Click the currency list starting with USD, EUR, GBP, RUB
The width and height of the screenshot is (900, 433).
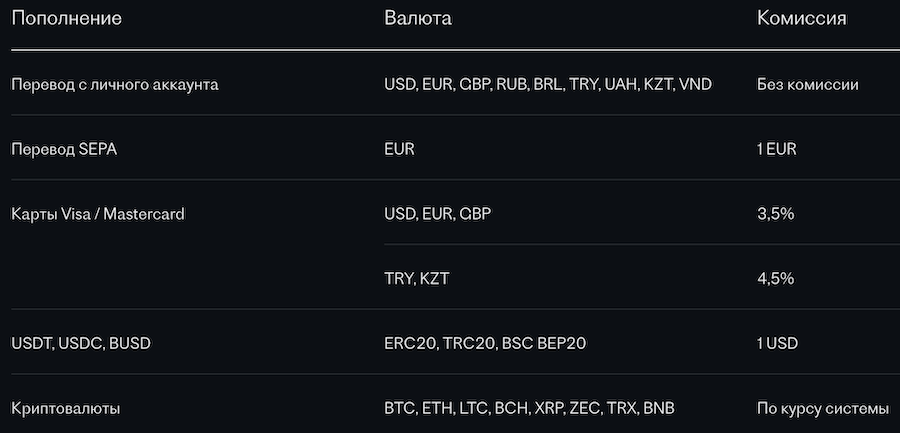pos(548,84)
